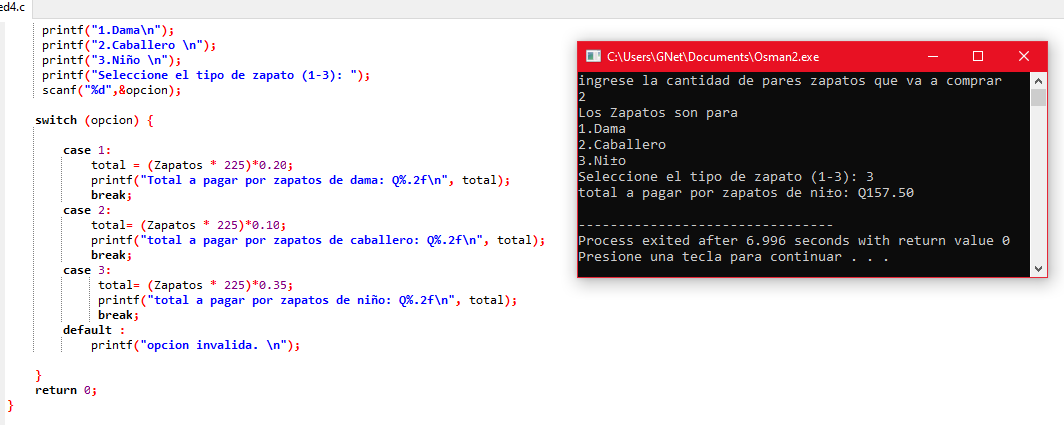Click the console window system icon

(592, 56)
